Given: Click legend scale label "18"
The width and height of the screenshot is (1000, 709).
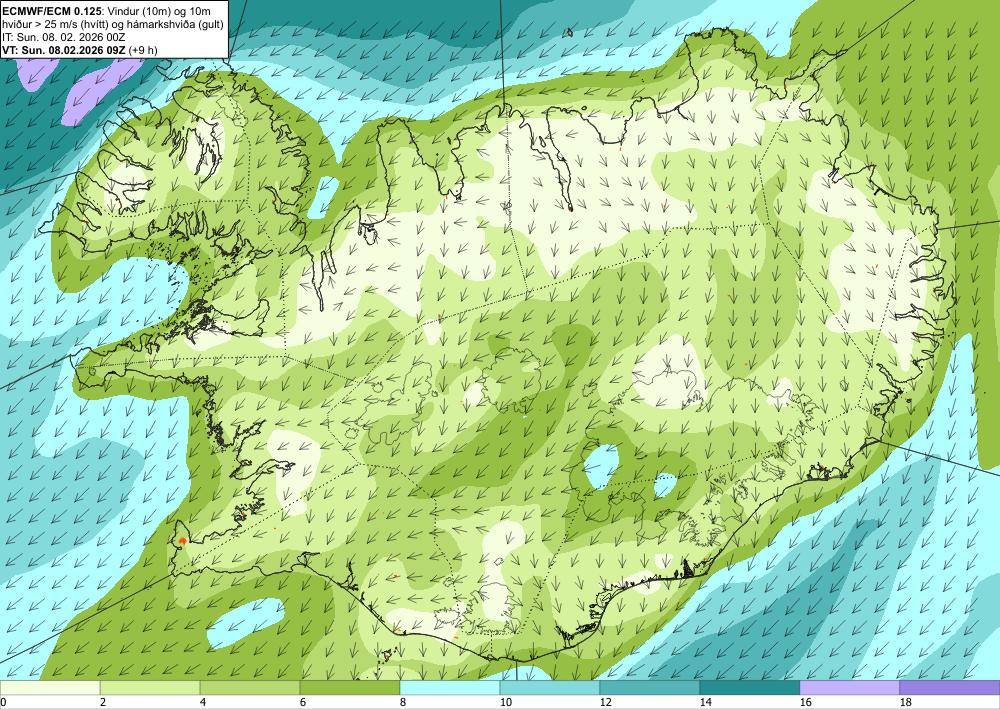Looking at the screenshot, I should click(906, 702).
